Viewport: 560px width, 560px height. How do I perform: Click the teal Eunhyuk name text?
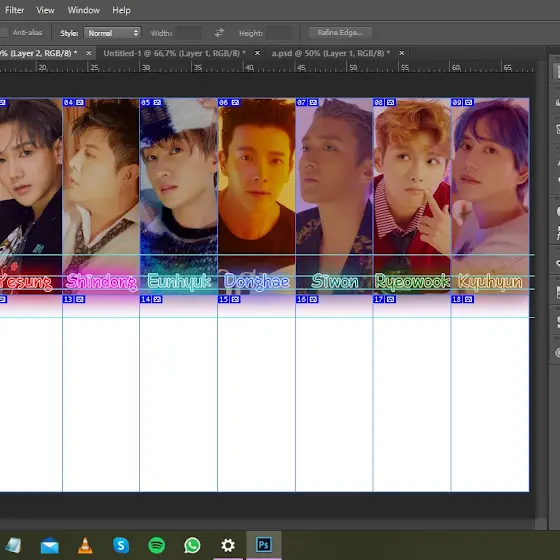179,282
